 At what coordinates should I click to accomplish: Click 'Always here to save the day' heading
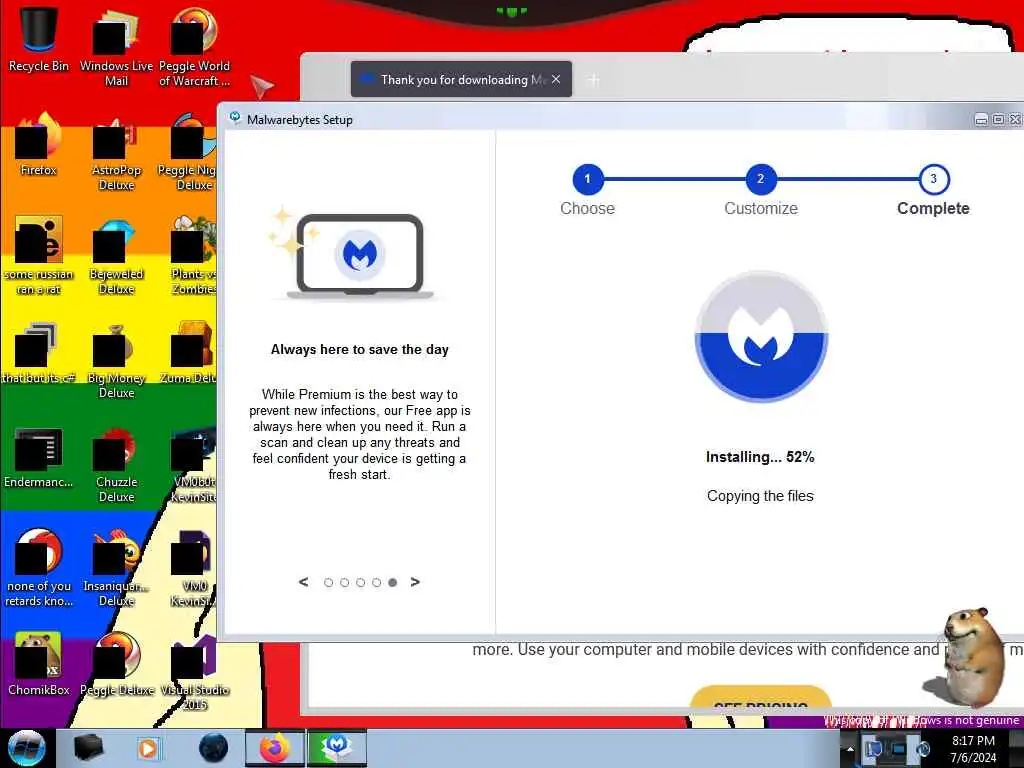[360, 349]
